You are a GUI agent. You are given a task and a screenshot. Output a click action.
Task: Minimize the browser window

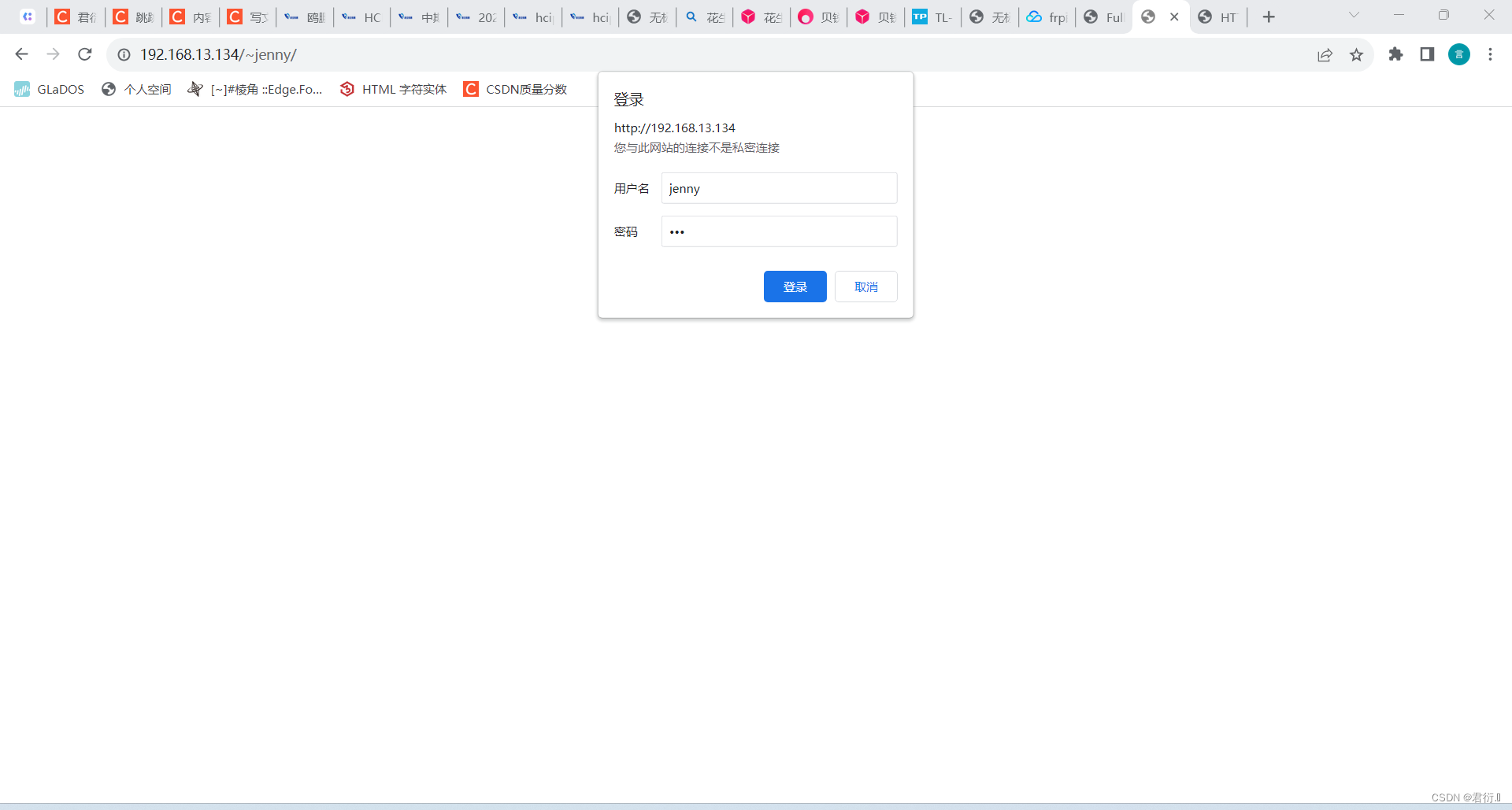(1399, 15)
